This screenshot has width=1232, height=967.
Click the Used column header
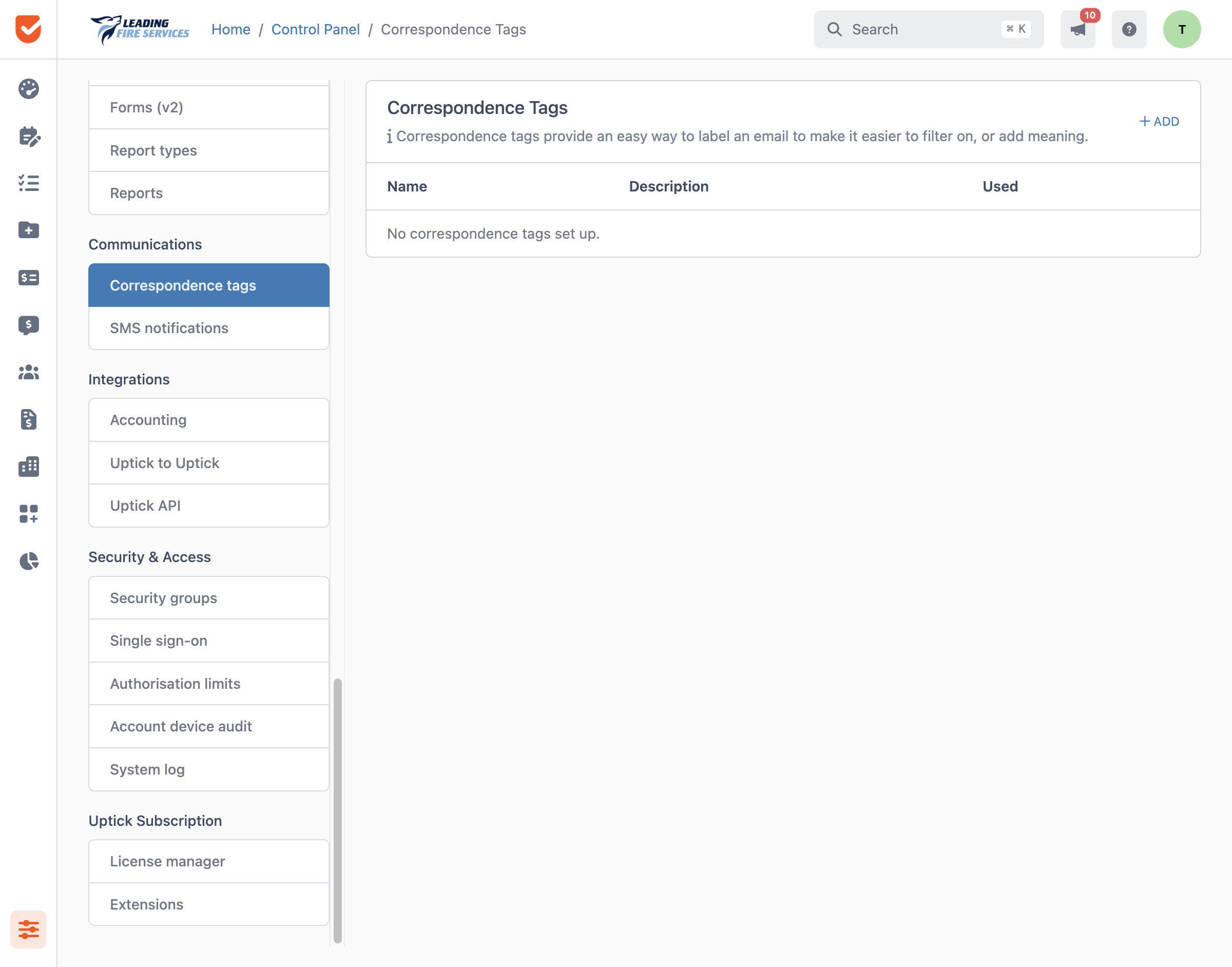(x=1000, y=186)
